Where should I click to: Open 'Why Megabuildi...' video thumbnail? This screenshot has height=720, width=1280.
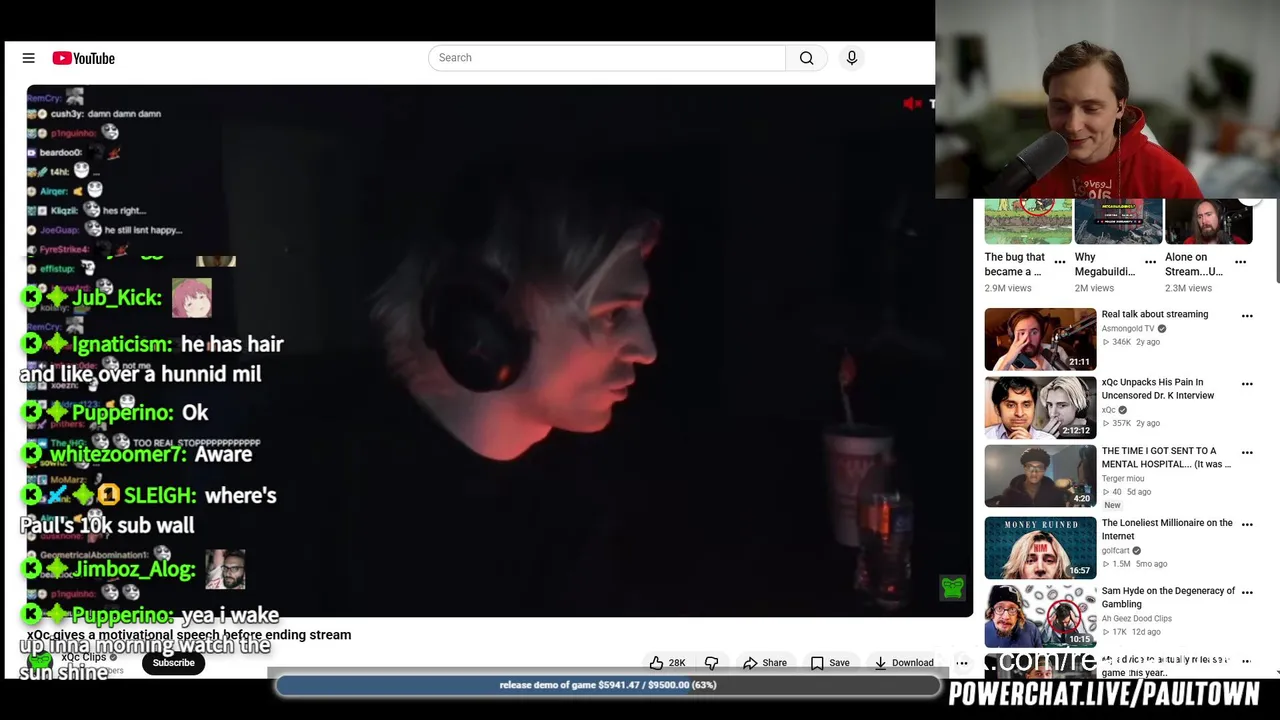click(x=1118, y=221)
